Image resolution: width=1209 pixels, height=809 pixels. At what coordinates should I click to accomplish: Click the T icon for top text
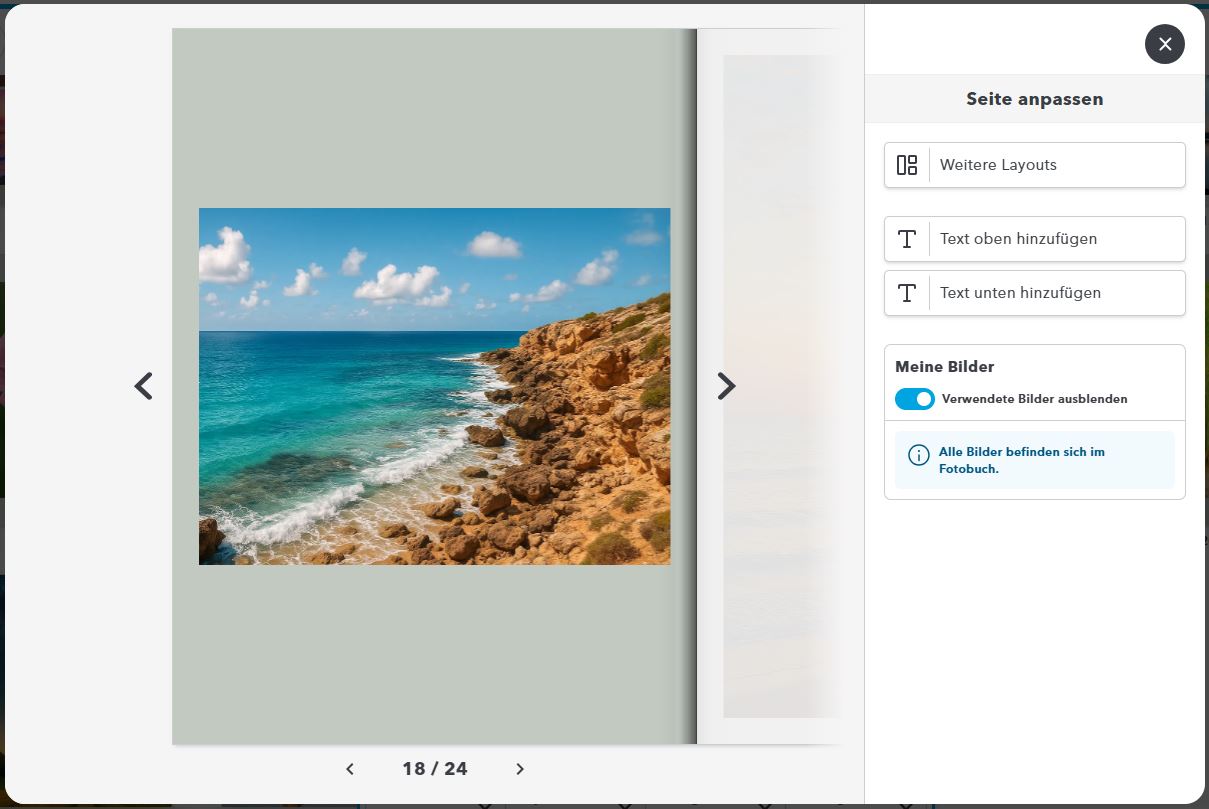tap(907, 239)
